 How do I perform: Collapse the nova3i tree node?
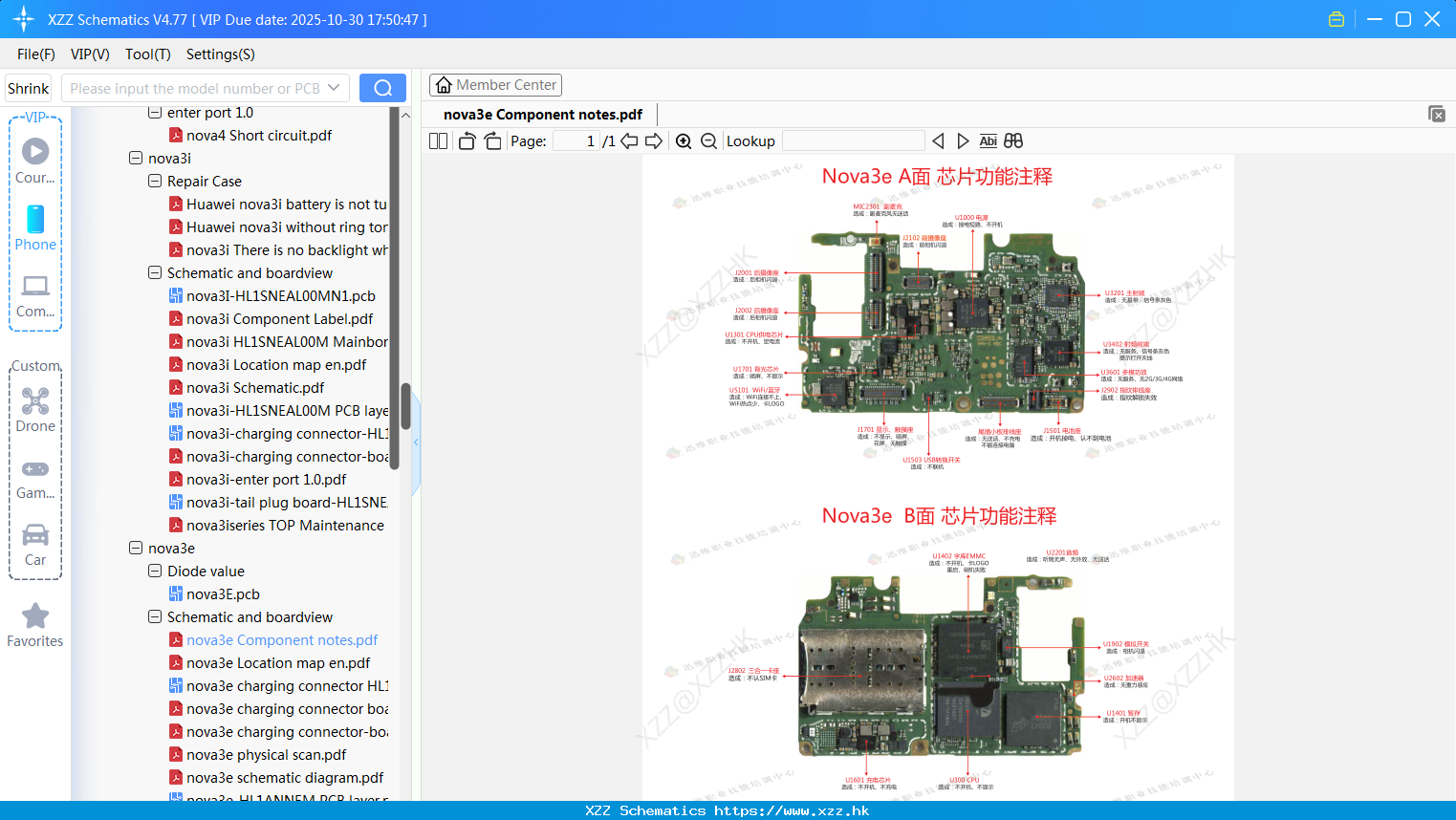(x=136, y=158)
